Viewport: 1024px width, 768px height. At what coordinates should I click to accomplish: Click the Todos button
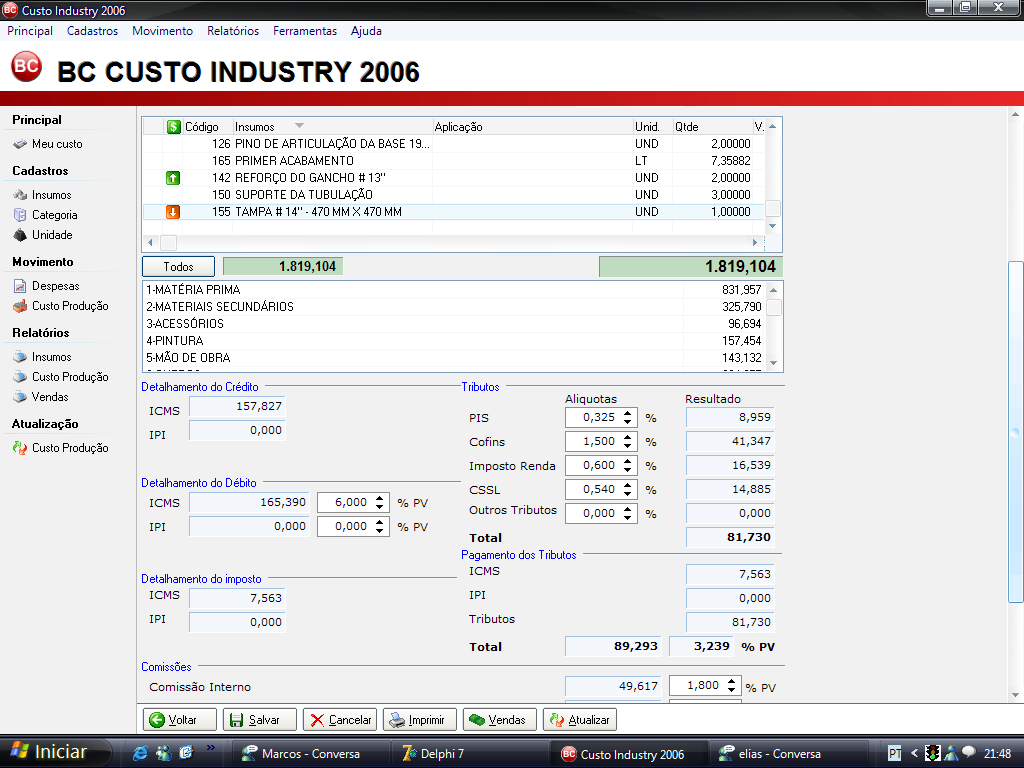178,267
